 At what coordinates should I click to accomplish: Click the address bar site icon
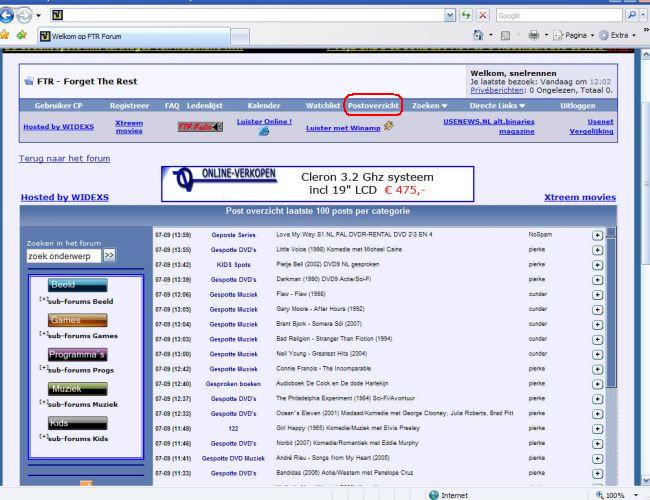click(x=57, y=15)
